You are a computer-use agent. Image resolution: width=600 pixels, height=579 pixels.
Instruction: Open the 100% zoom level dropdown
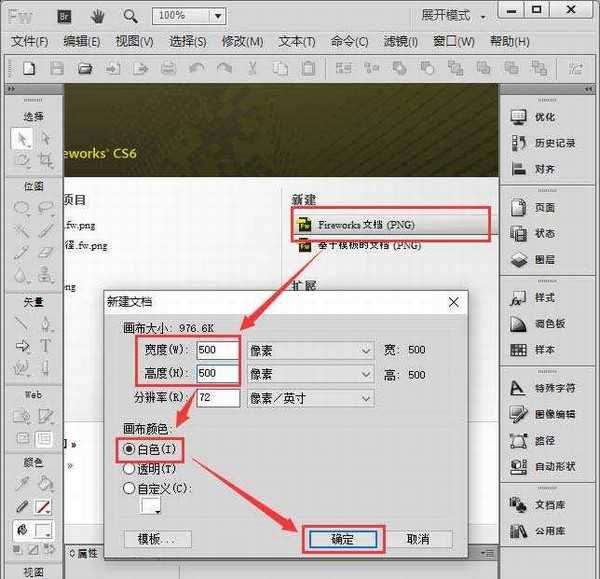point(198,16)
